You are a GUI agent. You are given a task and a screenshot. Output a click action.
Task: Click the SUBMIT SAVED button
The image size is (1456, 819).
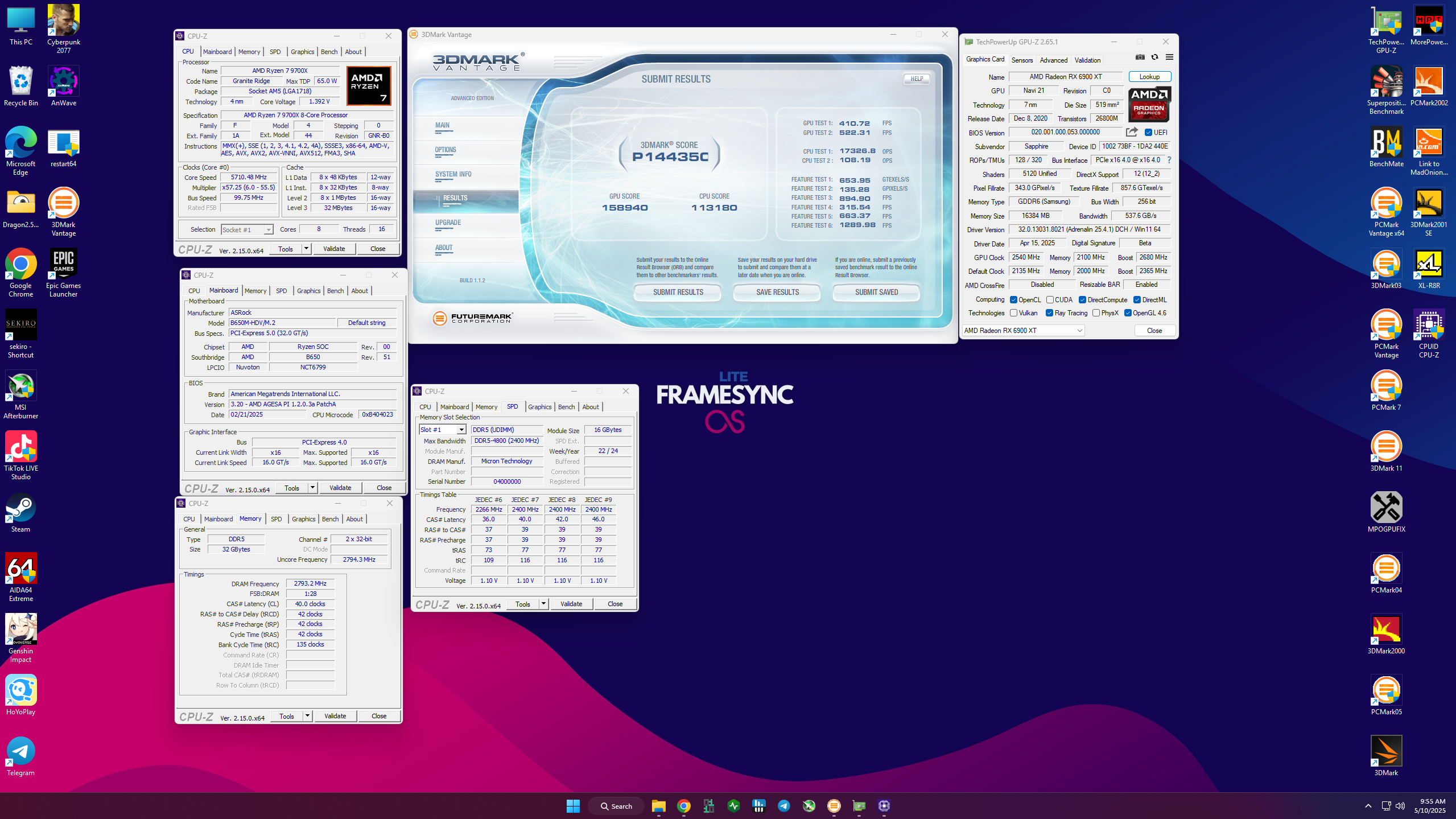point(876,292)
